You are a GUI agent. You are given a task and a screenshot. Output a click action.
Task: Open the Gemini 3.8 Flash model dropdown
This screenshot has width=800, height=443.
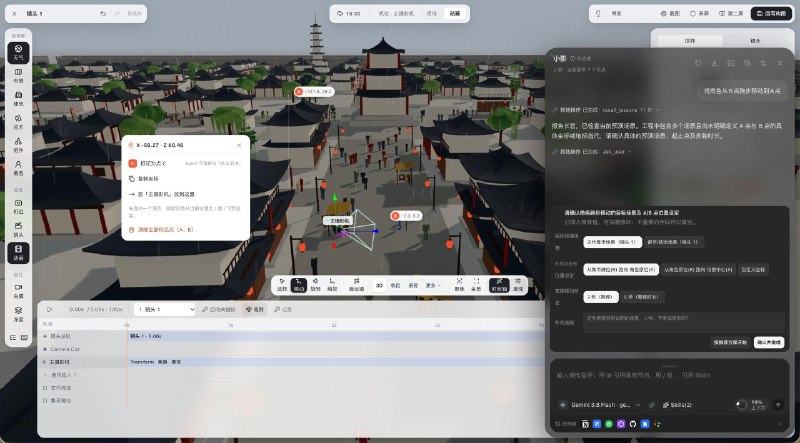pyautogui.click(x=600, y=405)
